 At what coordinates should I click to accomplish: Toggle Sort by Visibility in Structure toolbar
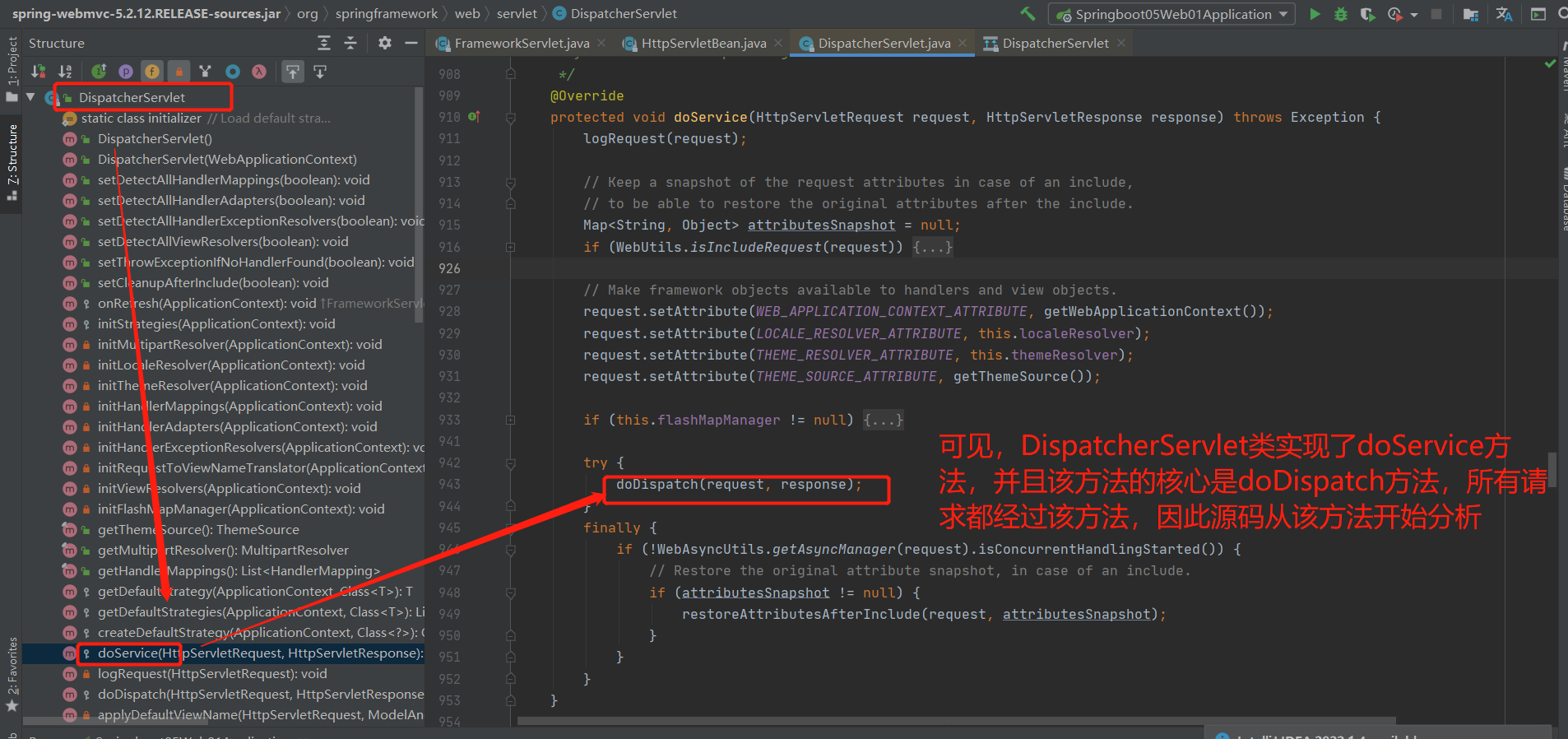click(38, 72)
